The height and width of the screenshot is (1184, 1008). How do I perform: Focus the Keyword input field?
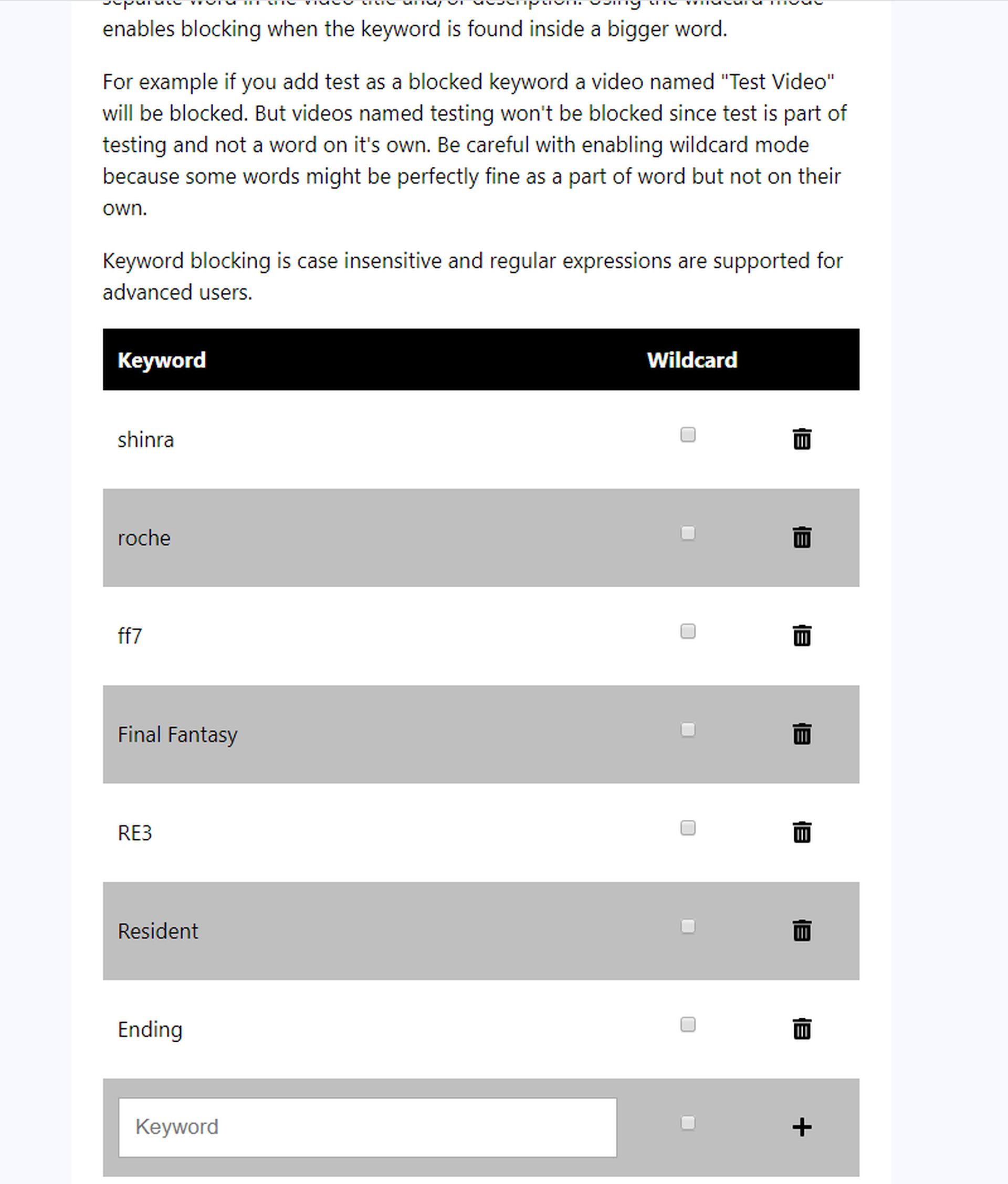pos(367,1127)
